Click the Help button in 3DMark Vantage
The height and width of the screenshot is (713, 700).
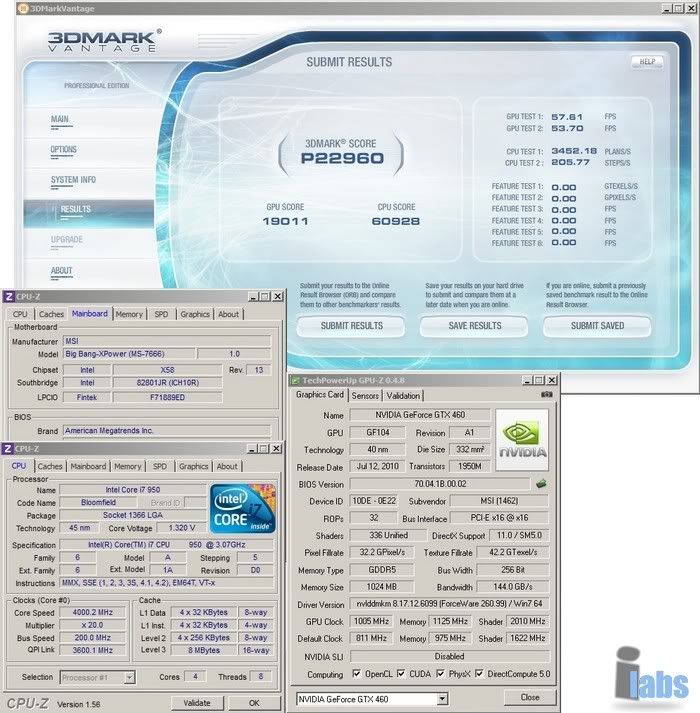point(646,62)
